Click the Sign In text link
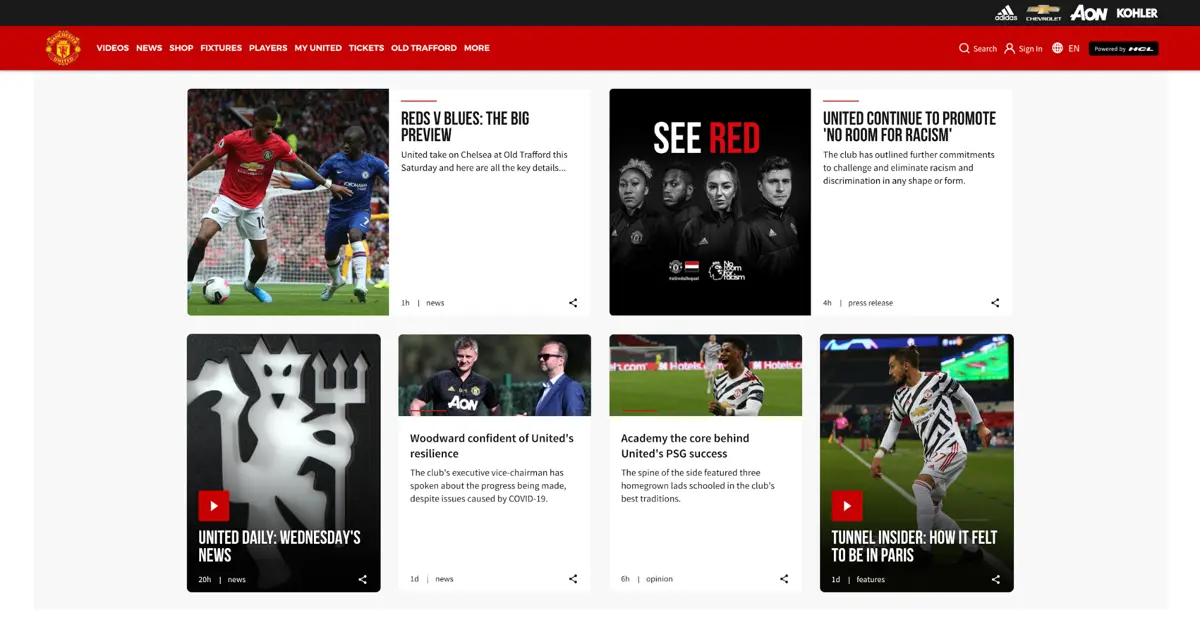Image resolution: width=1200 pixels, height=623 pixels. click(x=1031, y=48)
